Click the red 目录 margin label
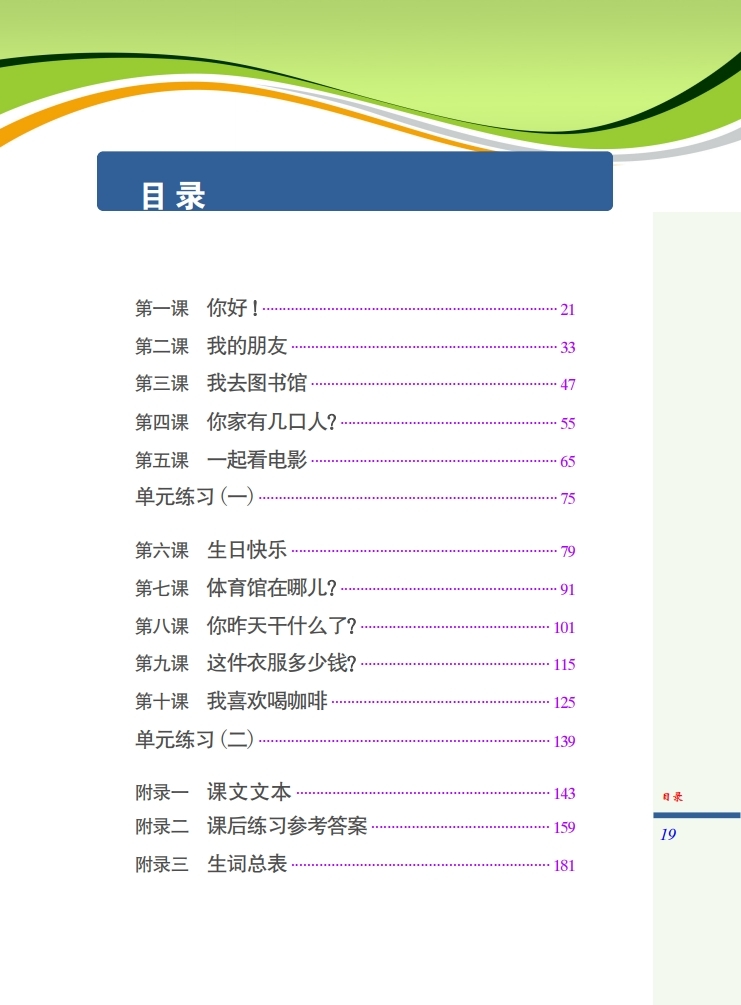 672,797
